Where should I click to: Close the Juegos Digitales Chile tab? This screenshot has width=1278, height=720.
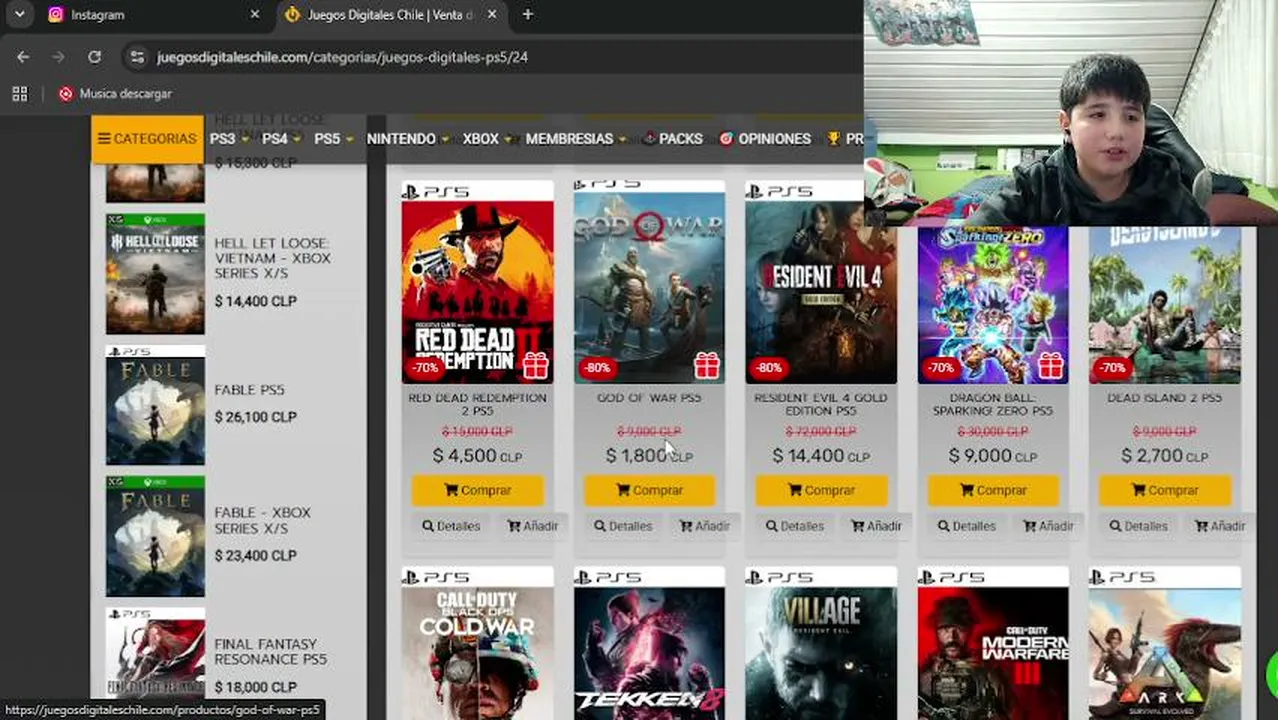(x=492, y=15)
